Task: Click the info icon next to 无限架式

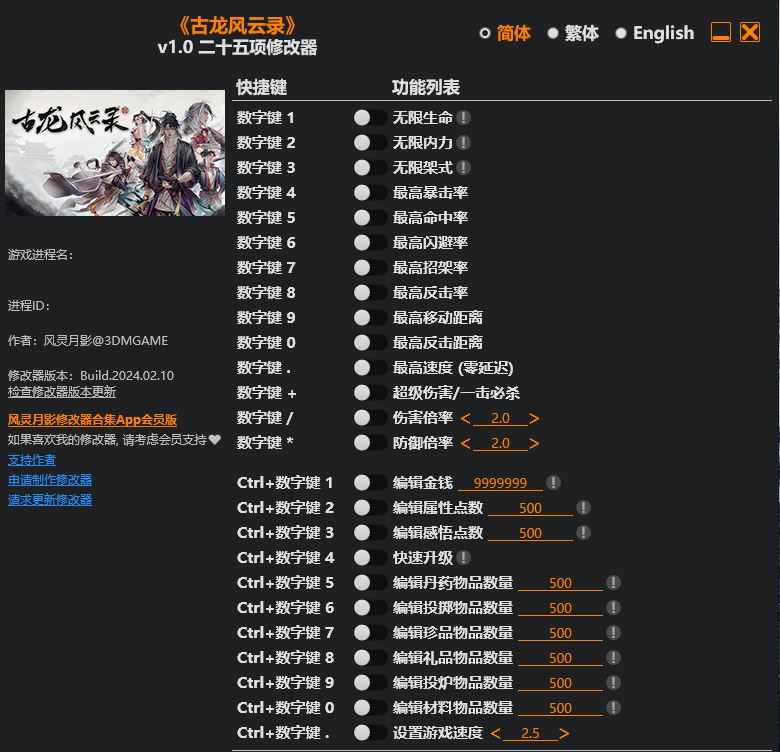Action: pyautogui.click(x=463, y=168)
